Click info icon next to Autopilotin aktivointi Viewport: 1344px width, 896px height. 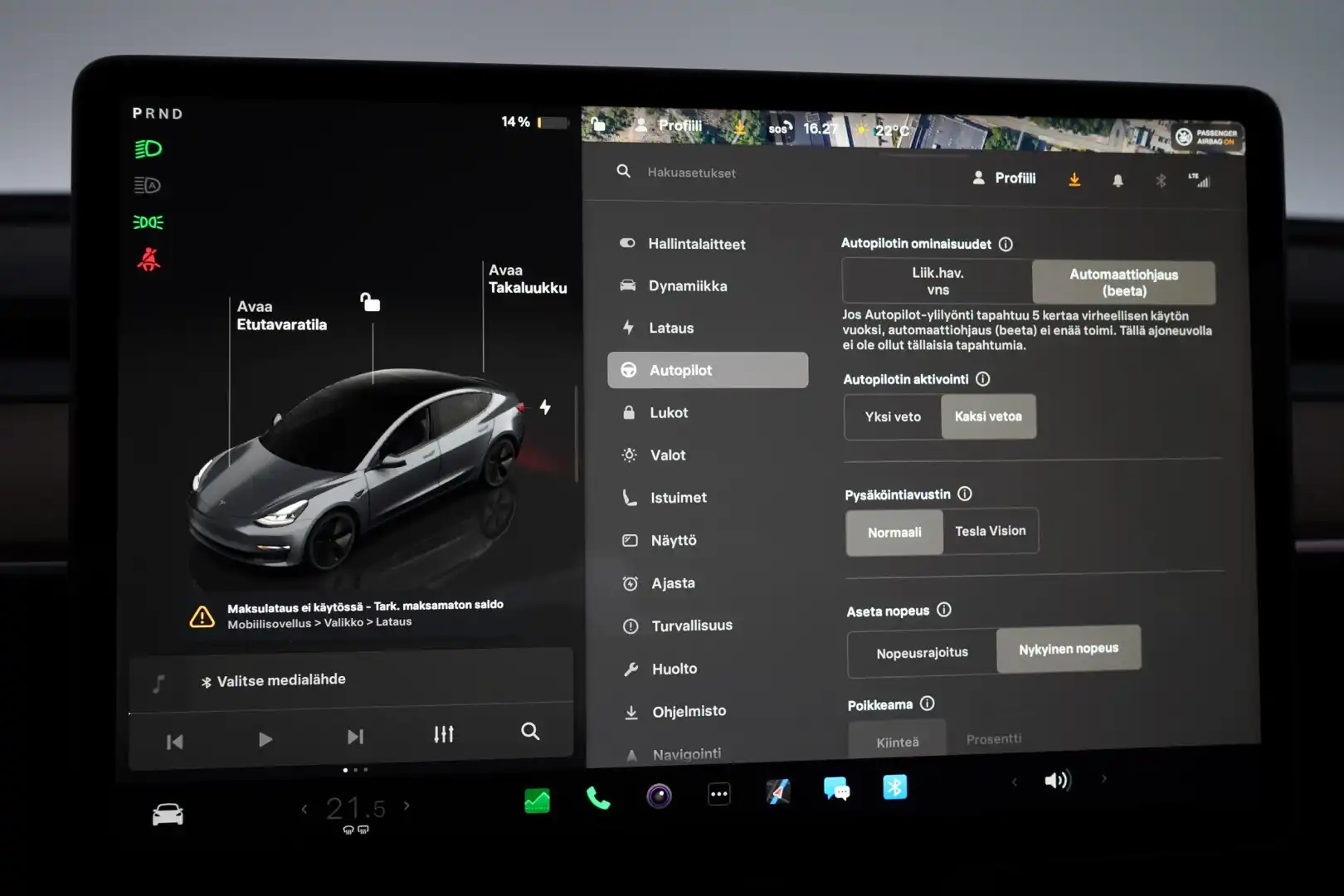(983, 379)
